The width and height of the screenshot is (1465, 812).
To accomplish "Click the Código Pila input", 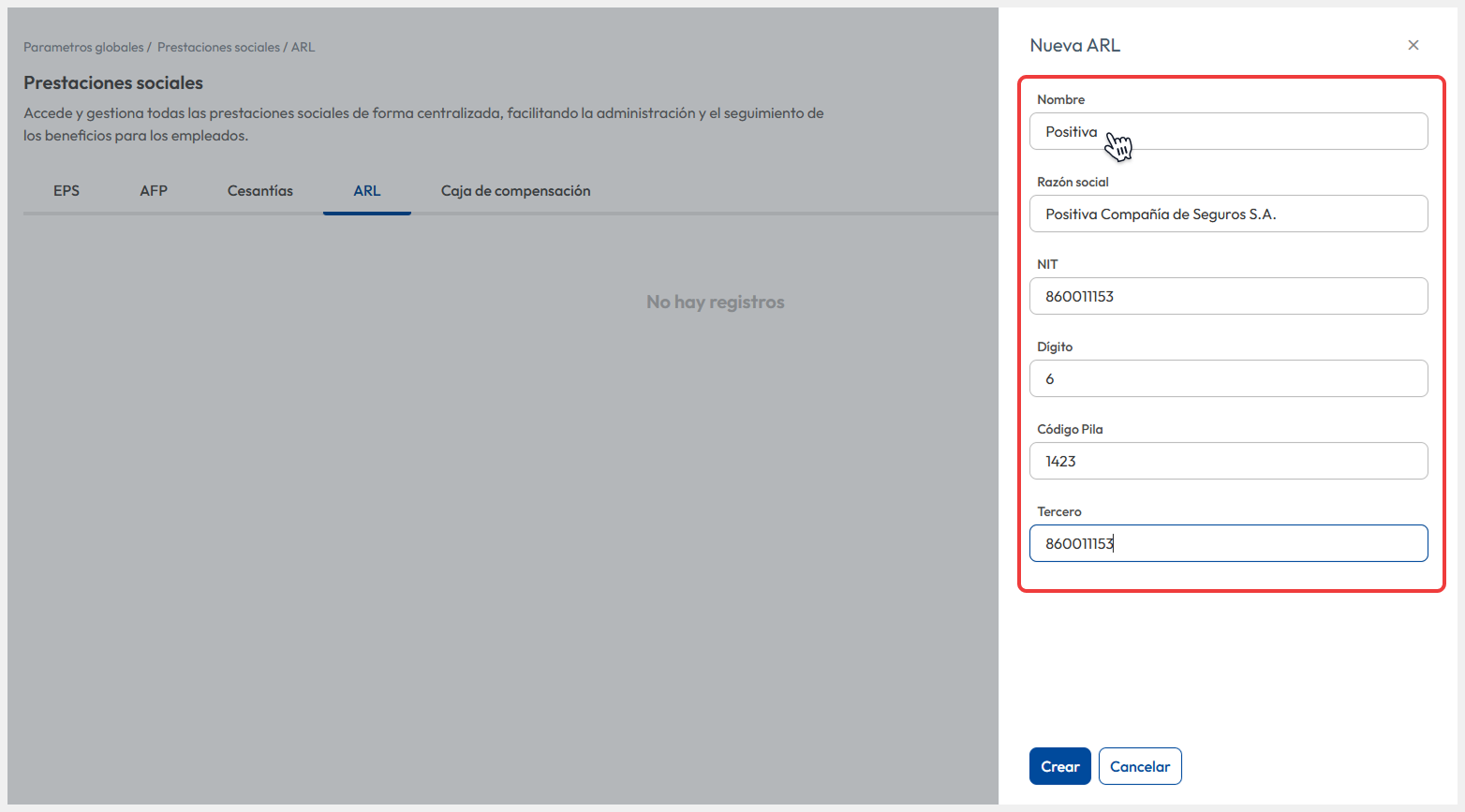I will tap(1227, 462).
